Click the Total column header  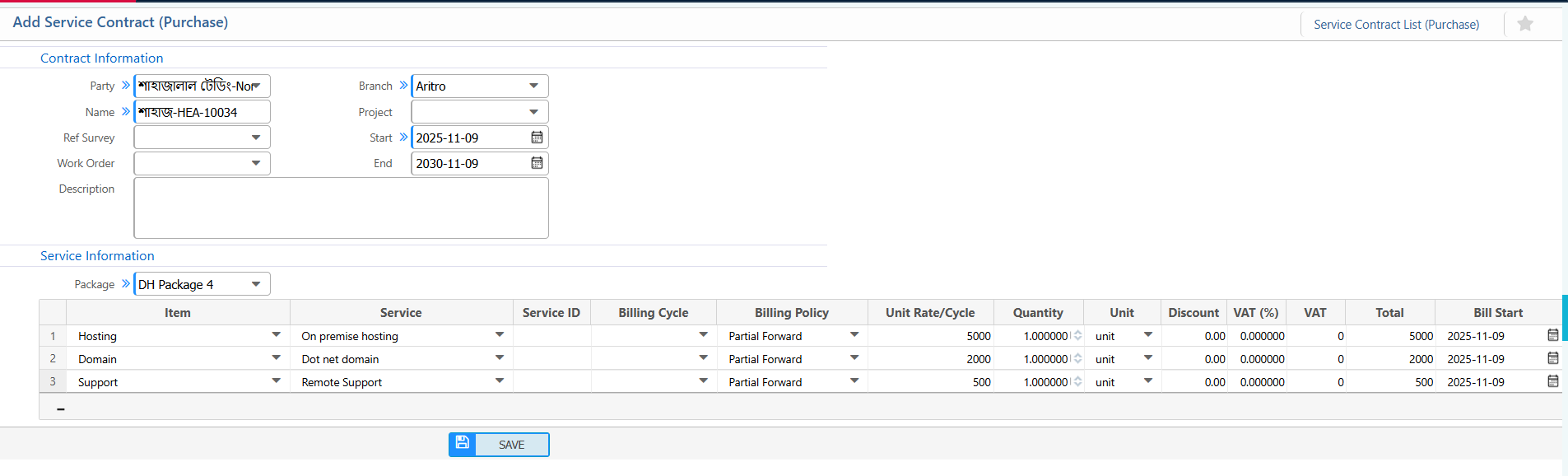click(1389, 313)
